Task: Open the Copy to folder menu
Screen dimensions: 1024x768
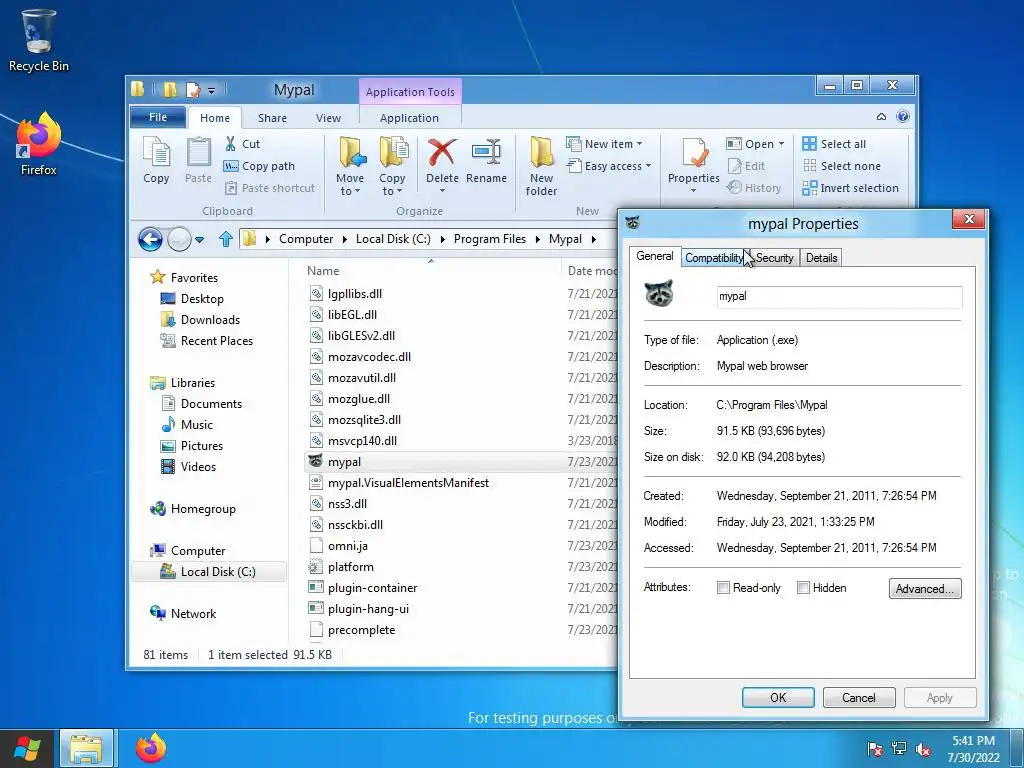Action: coord(392,167)
